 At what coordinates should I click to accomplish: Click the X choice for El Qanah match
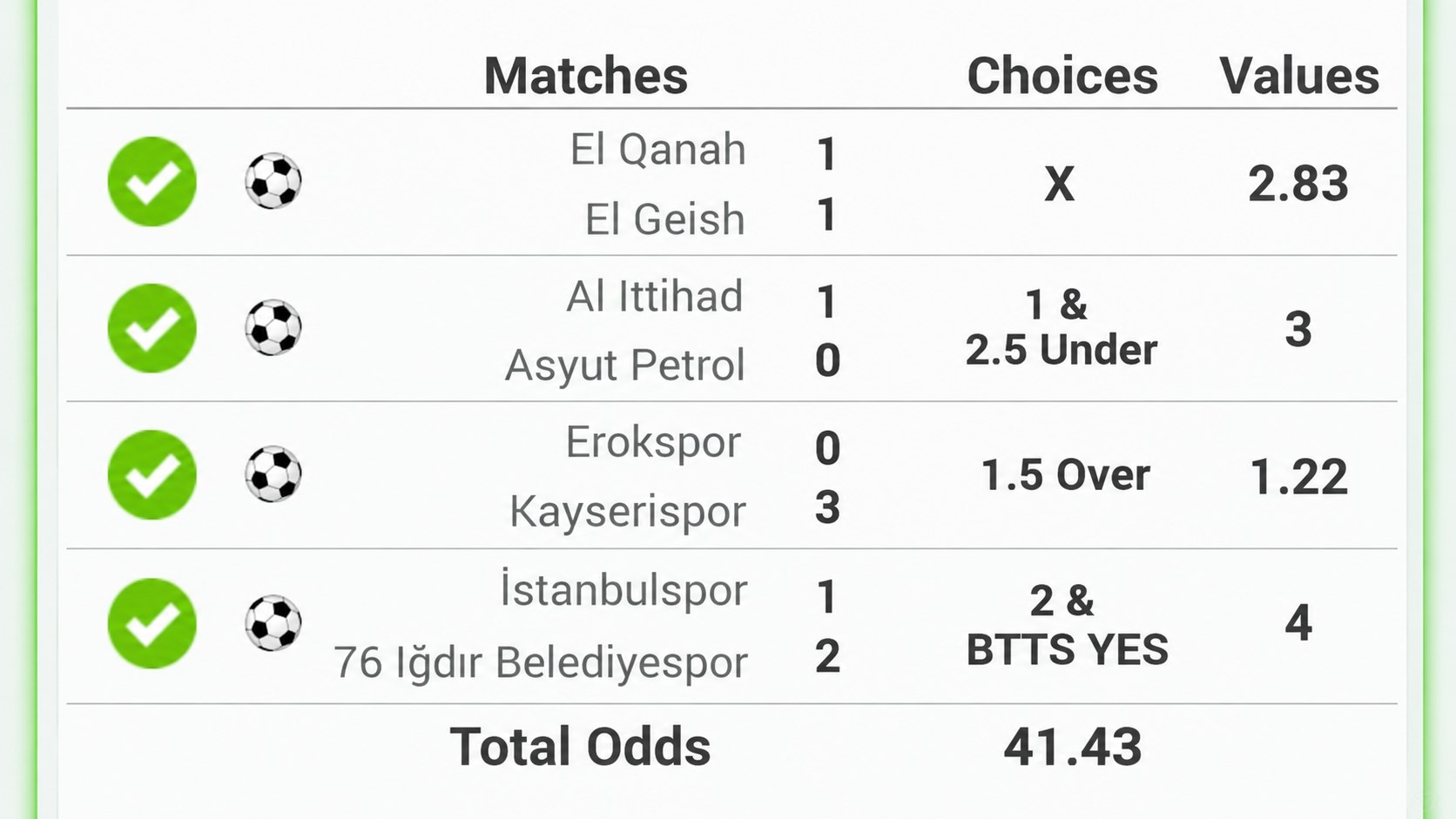coord(1060,184)
